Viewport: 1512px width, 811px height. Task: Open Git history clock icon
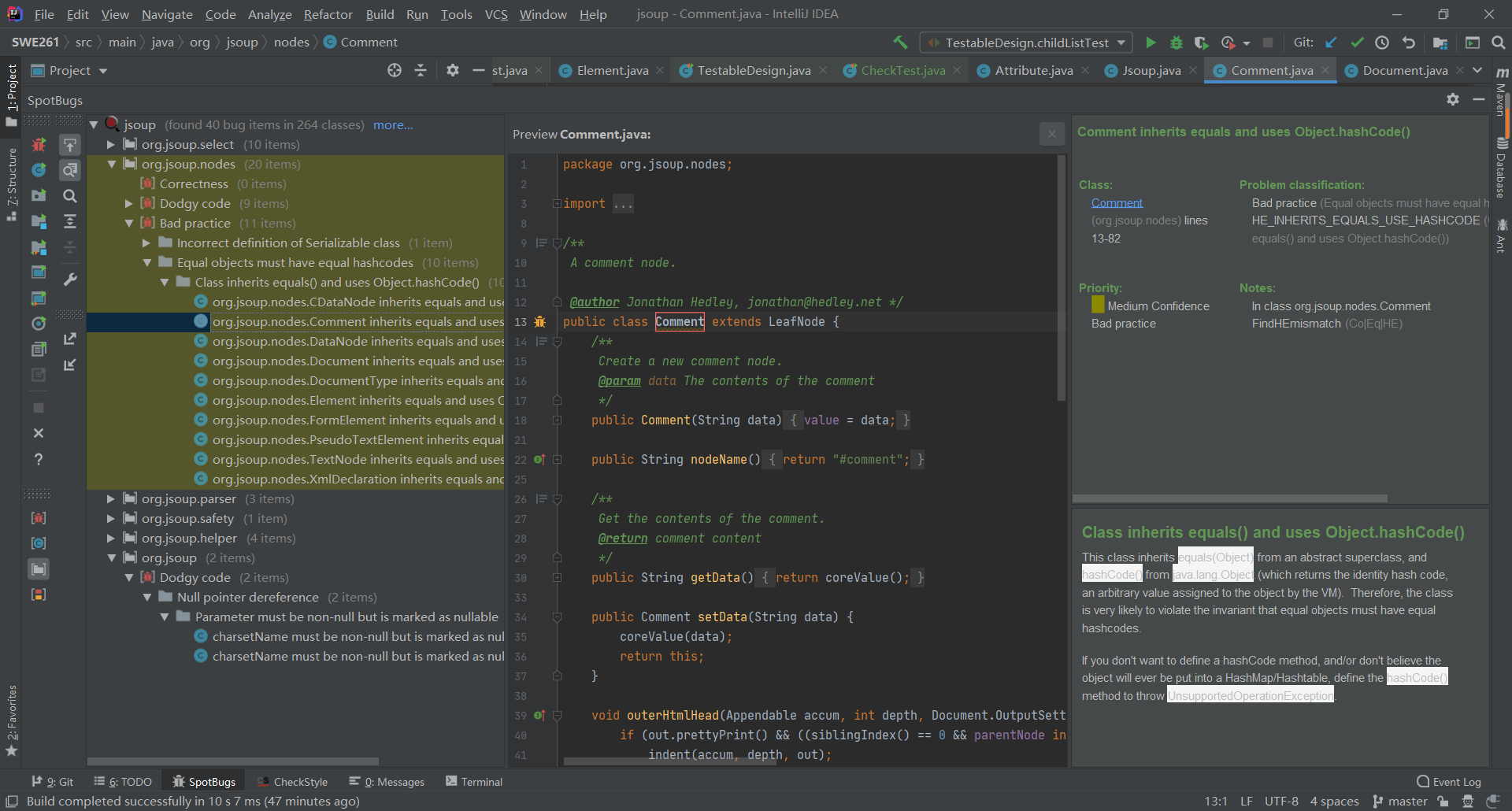[1382, 43]
